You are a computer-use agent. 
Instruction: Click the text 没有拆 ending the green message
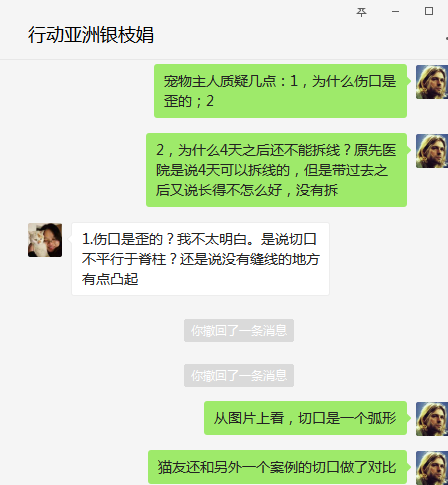coord(317,190)
